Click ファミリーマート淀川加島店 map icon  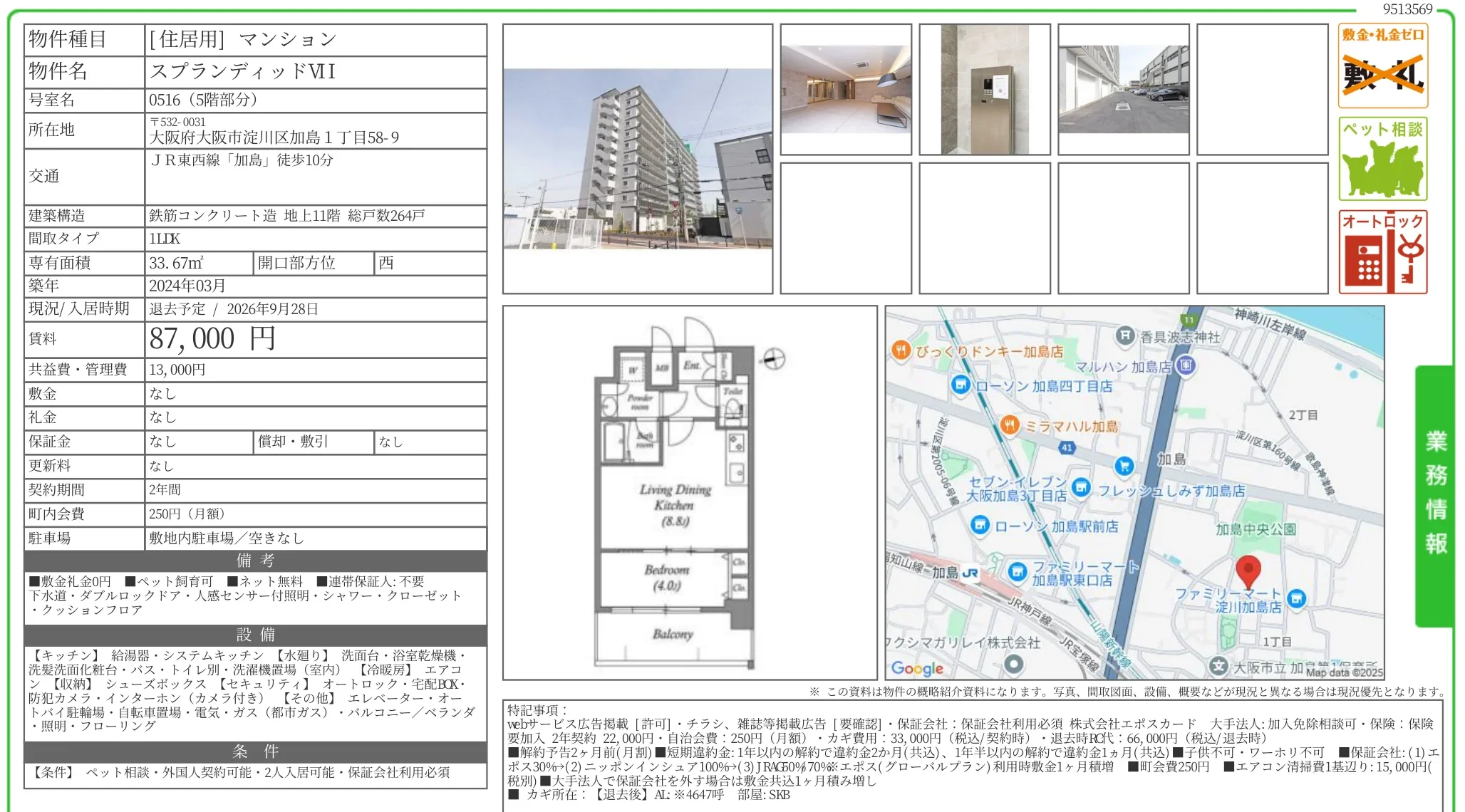tap(1297, 598)
